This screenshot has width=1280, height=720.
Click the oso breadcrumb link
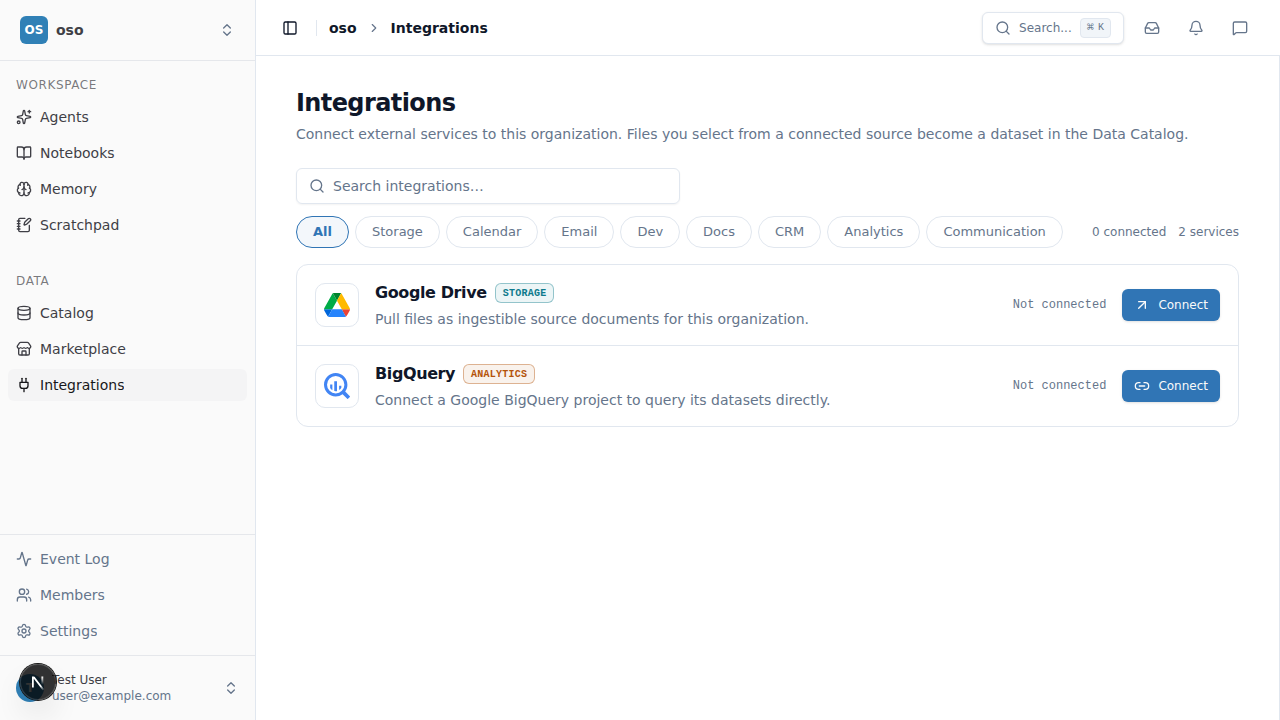click(x=343, y=28)
